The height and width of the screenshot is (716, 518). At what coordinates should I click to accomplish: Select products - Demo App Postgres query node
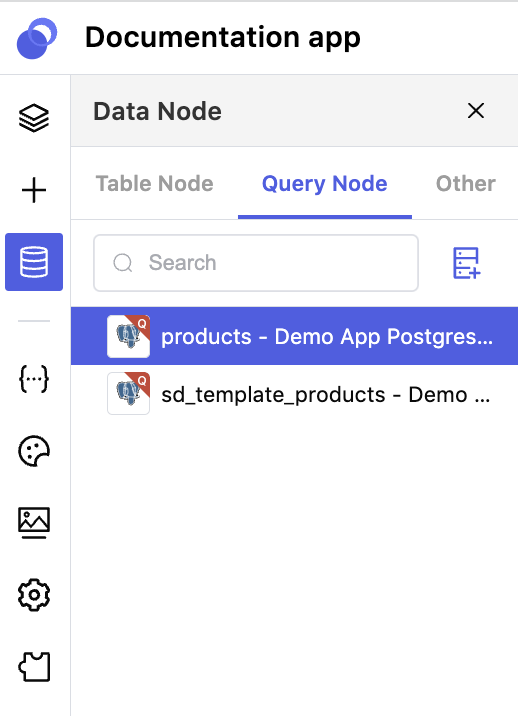(x=294, y=336)
